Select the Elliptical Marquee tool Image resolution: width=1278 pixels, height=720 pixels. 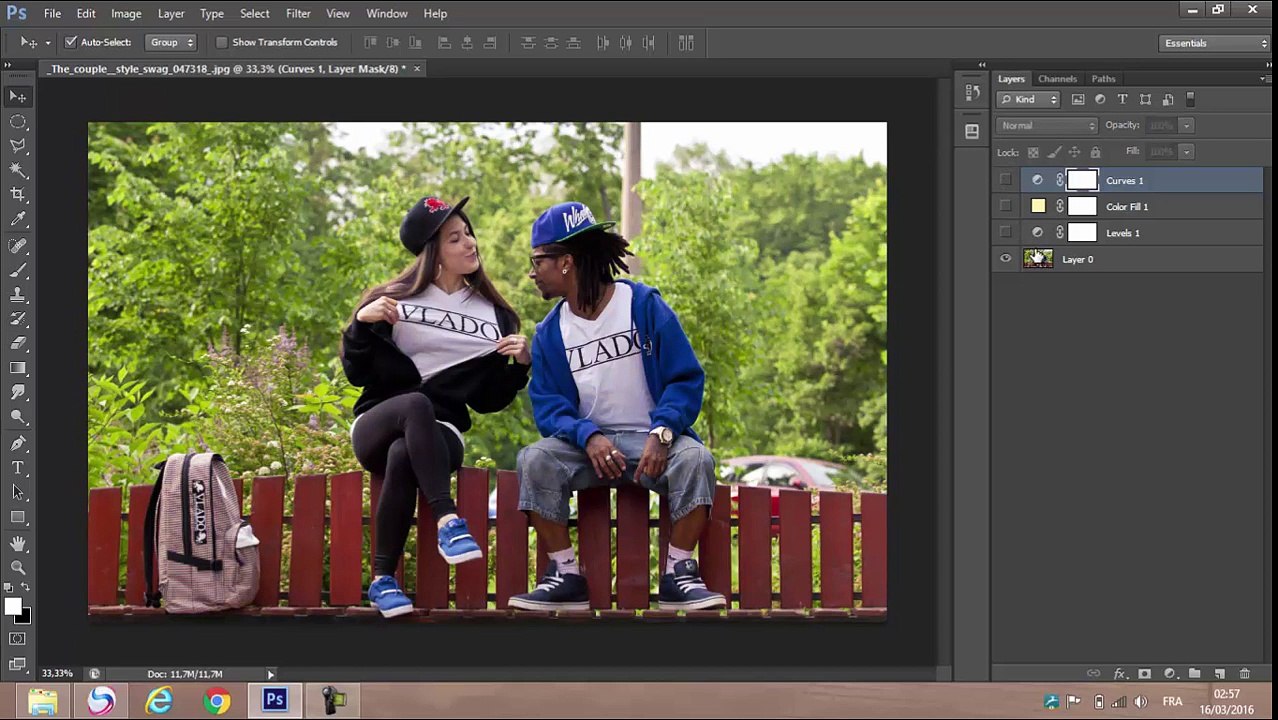pyautogui.click(x=18, y=122)
